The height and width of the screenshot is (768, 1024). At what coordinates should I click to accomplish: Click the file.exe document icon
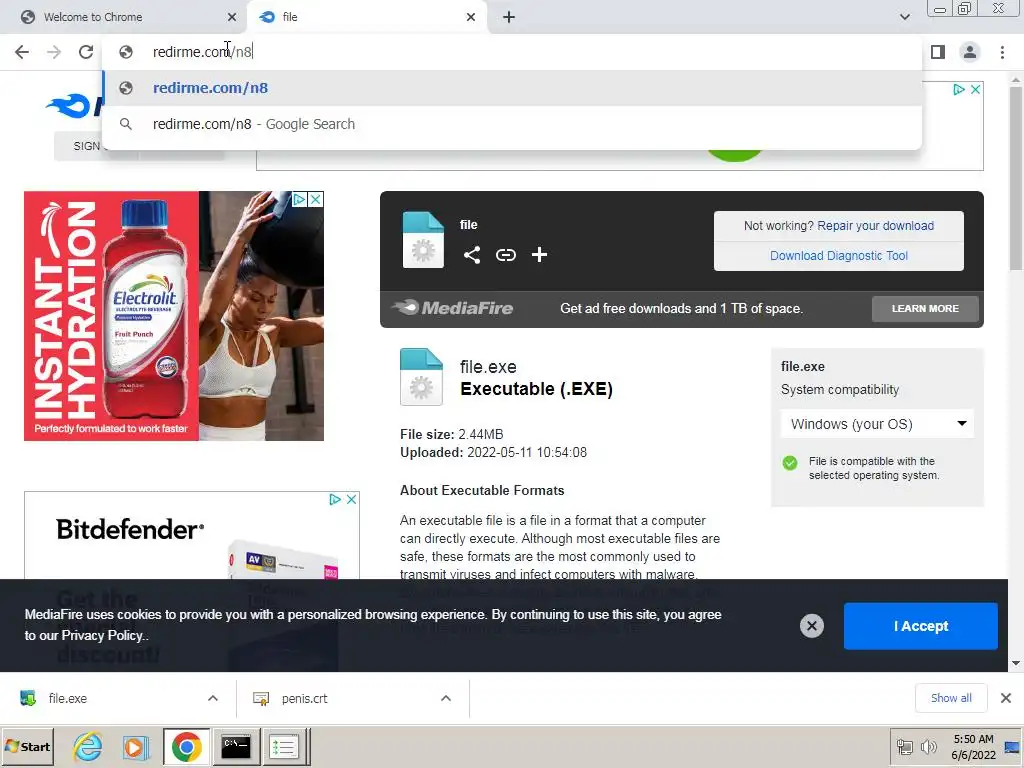(421, 377)
